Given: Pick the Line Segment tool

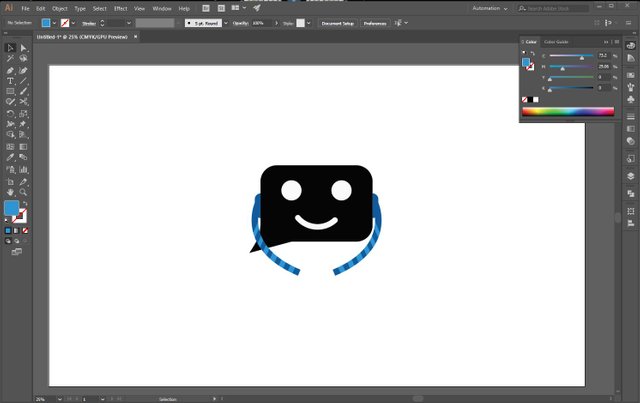Looking at the screenshot, I should click(x=23, y=81).
